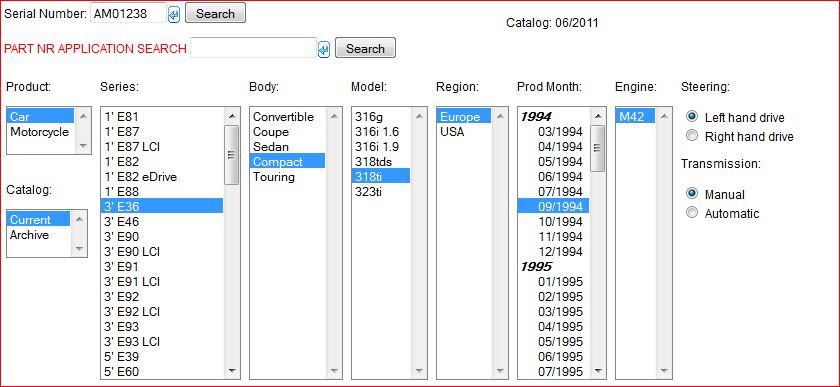Select Europe region
The height and width of the screenshot is (387, 840).
click(x=464, y=116)
